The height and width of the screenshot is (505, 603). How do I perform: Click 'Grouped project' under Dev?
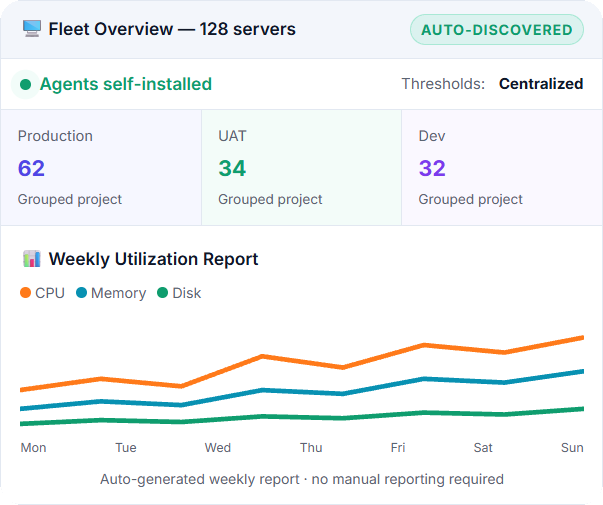470,199
